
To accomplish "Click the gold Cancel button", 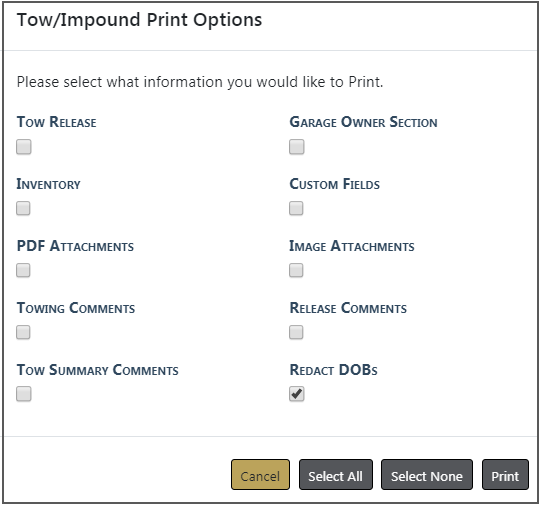I will (x=260, y=475).
